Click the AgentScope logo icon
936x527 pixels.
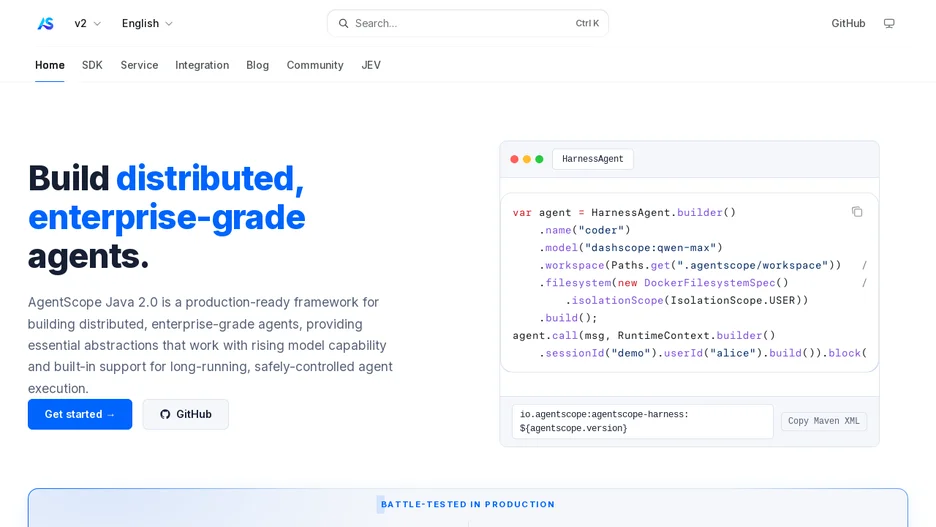pyautogui.click(x=45, y=23)
